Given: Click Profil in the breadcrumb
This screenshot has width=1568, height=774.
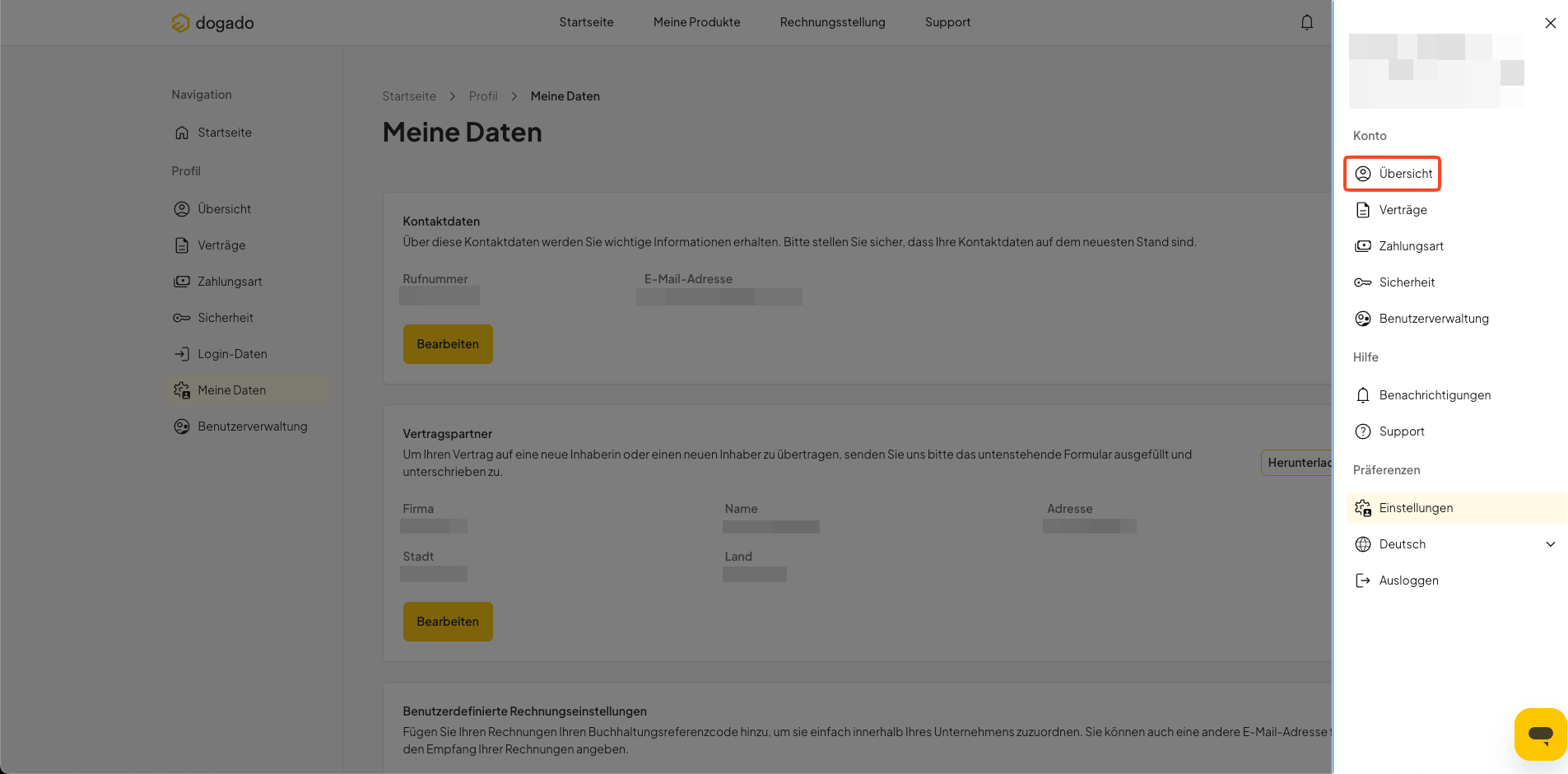Looking at the screenshot, I should (x=483, y=96).
